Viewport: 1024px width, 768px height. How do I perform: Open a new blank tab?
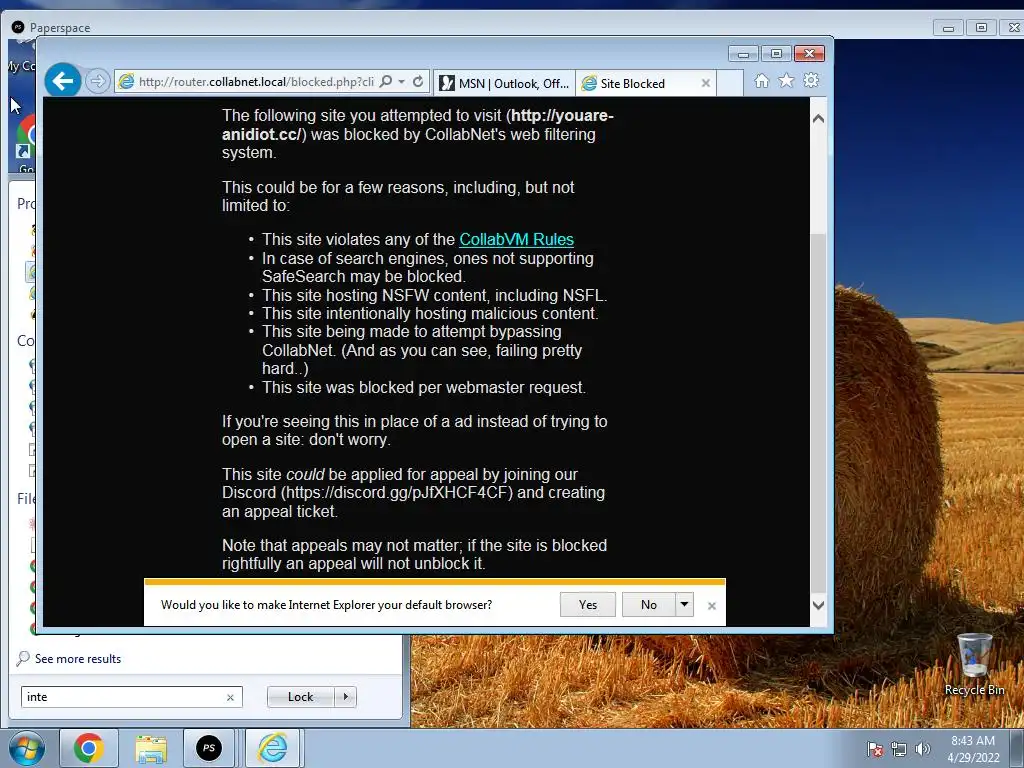click(x=730, y=84)
